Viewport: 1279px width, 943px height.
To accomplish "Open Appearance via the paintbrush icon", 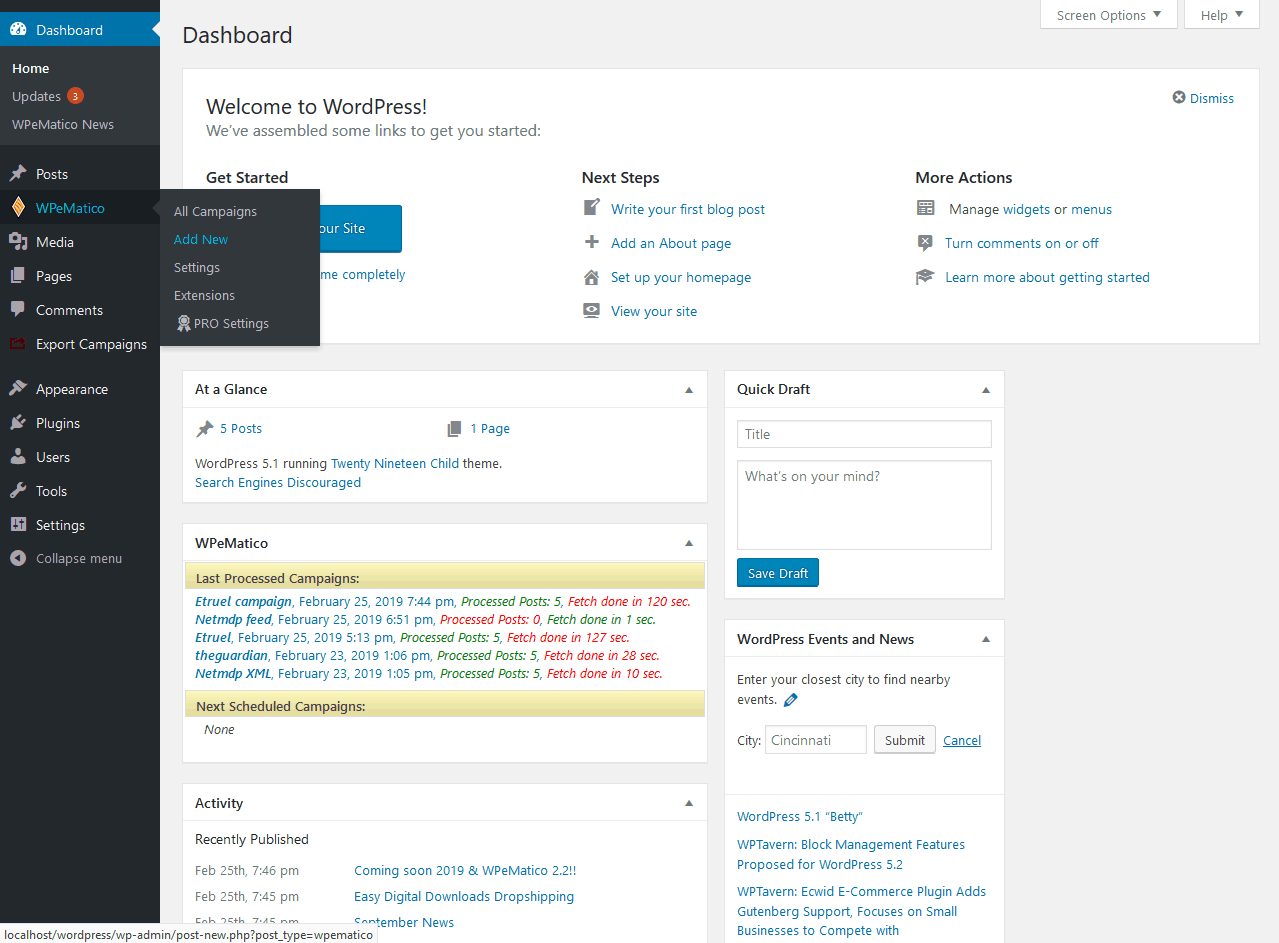I will (18, 388).
